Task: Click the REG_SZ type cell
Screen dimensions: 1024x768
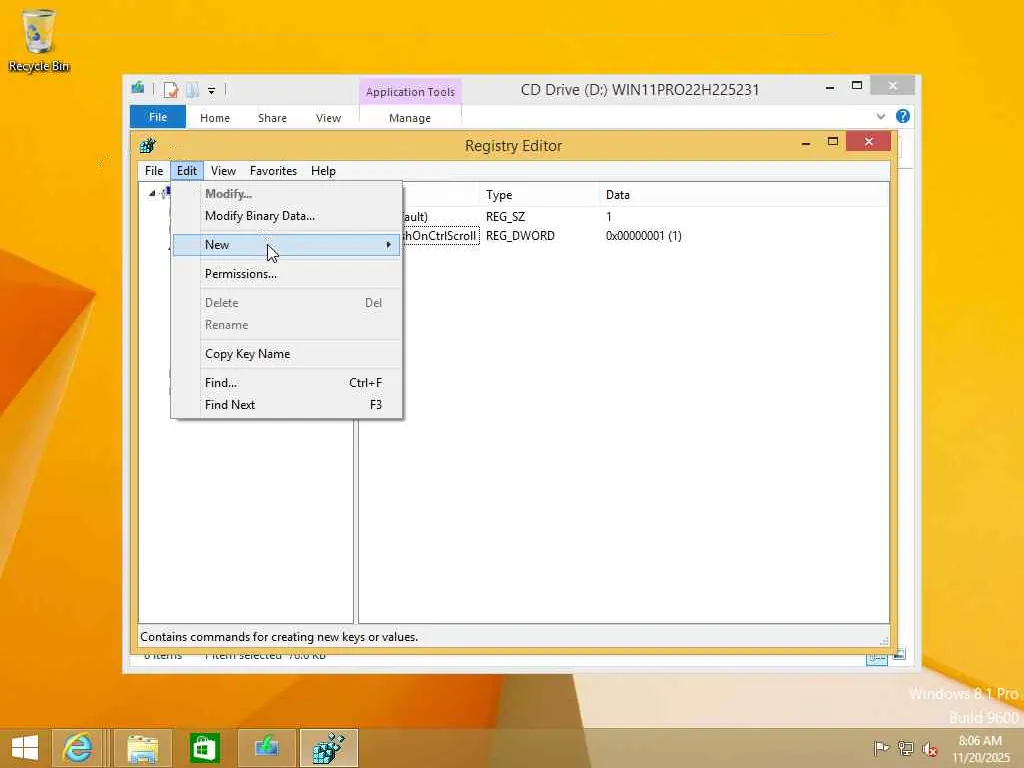Action: click(x=505, y=217)
